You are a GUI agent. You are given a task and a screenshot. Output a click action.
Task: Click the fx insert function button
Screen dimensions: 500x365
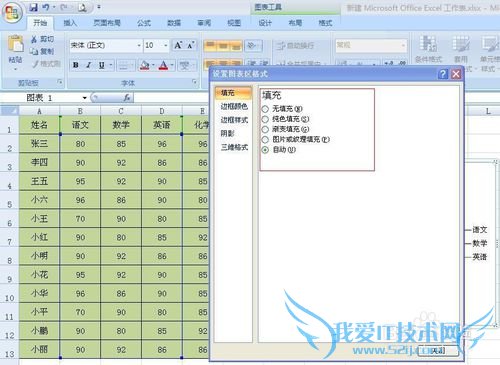pos(127,98)
